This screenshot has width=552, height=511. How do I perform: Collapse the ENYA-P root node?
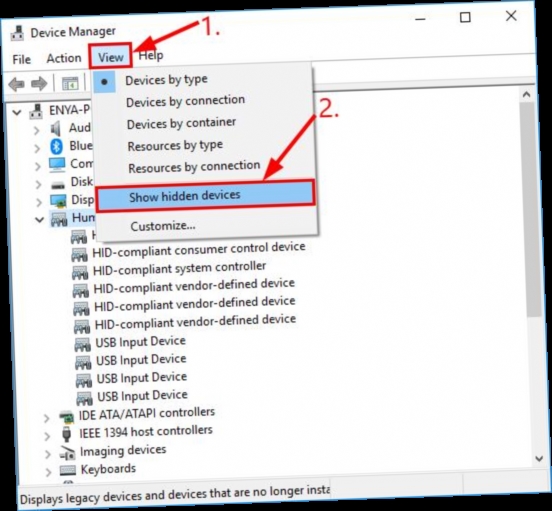tap(17, 112)
